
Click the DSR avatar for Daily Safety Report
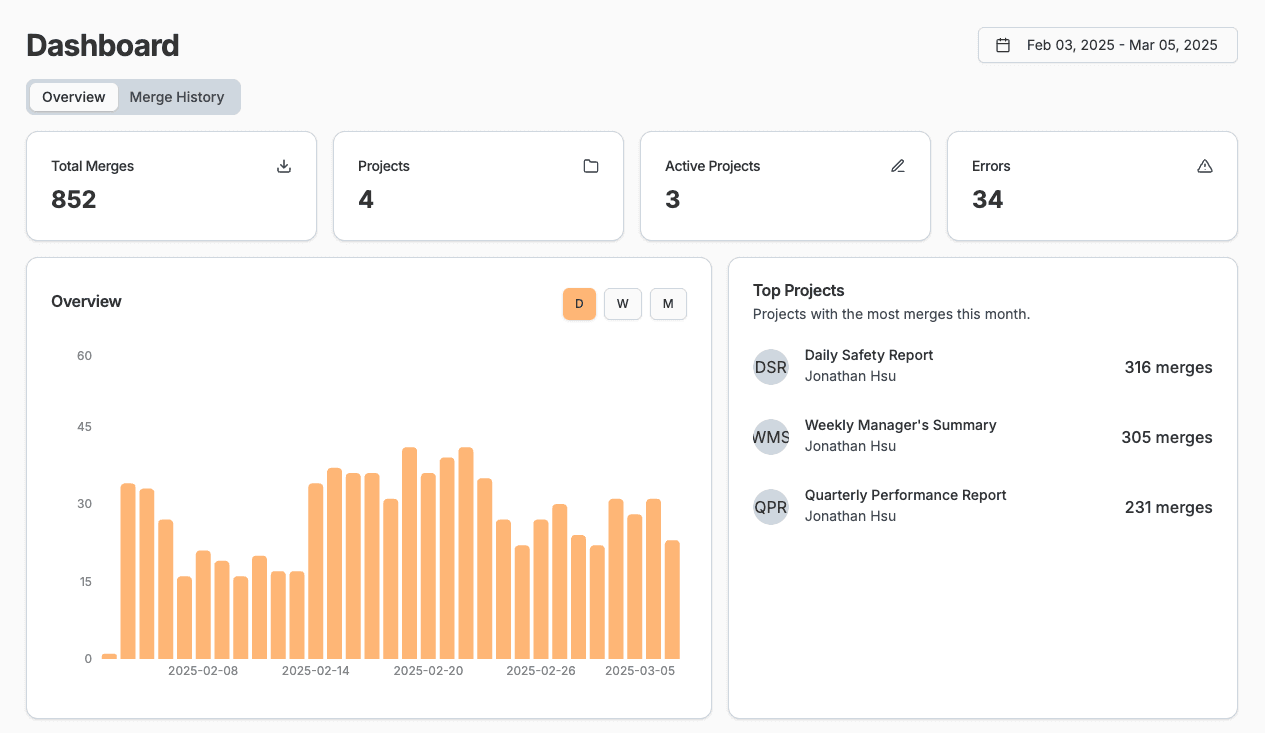(771, 367)
